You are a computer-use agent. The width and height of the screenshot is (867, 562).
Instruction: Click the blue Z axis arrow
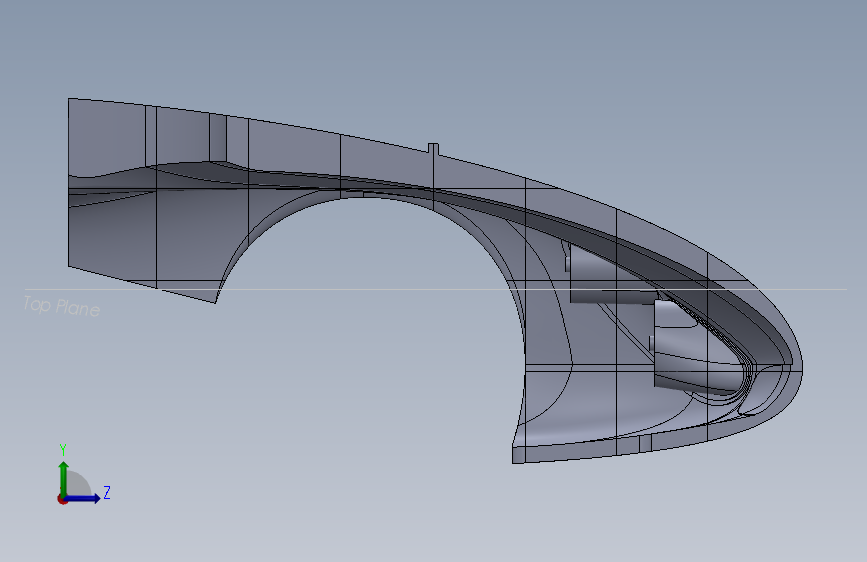(x=83, y=498)
